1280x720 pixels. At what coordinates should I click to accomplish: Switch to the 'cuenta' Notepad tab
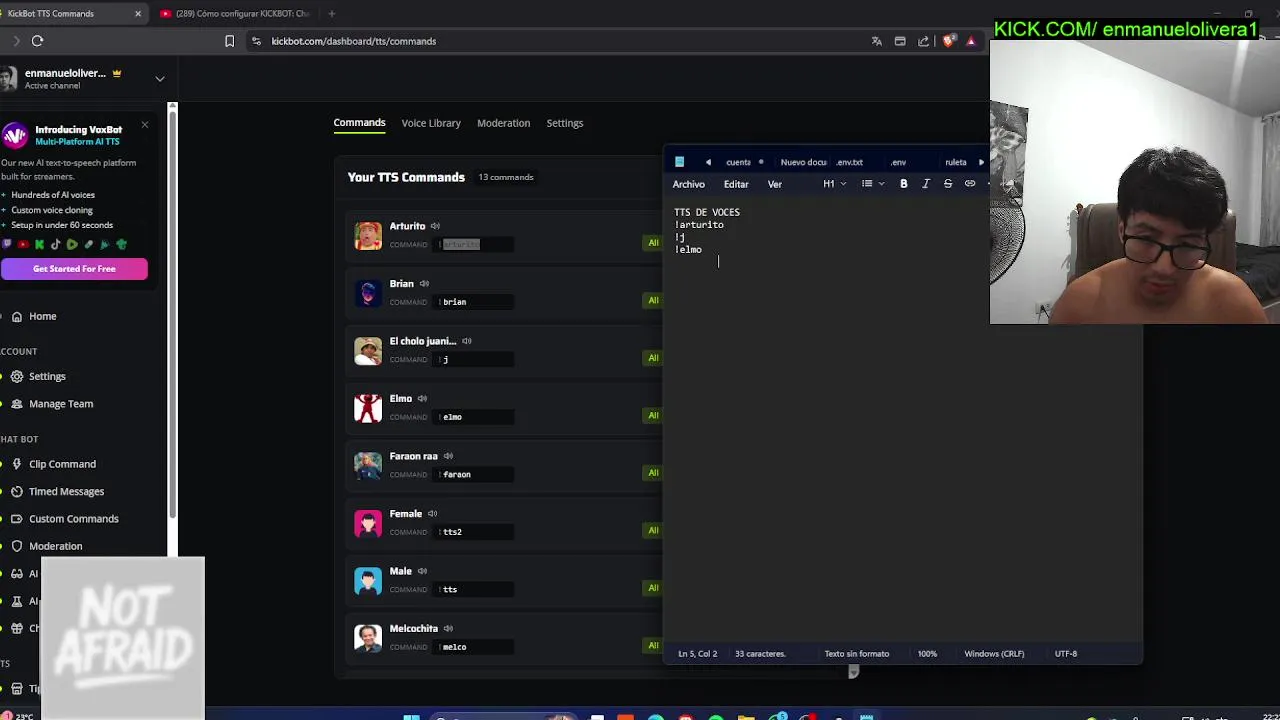[x=738, y=162]
